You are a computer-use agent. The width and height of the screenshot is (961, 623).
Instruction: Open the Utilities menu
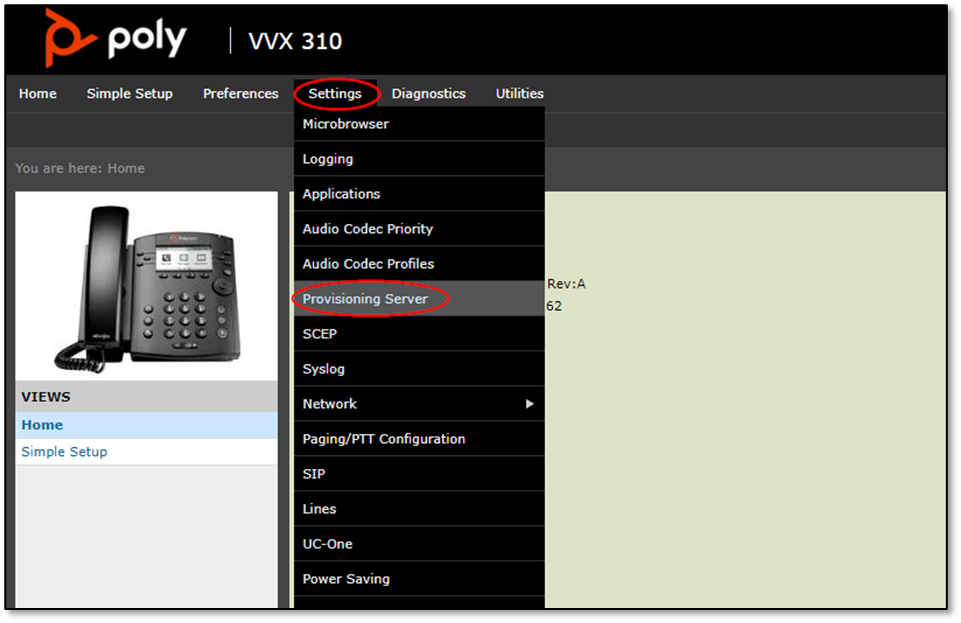(520, 94)
